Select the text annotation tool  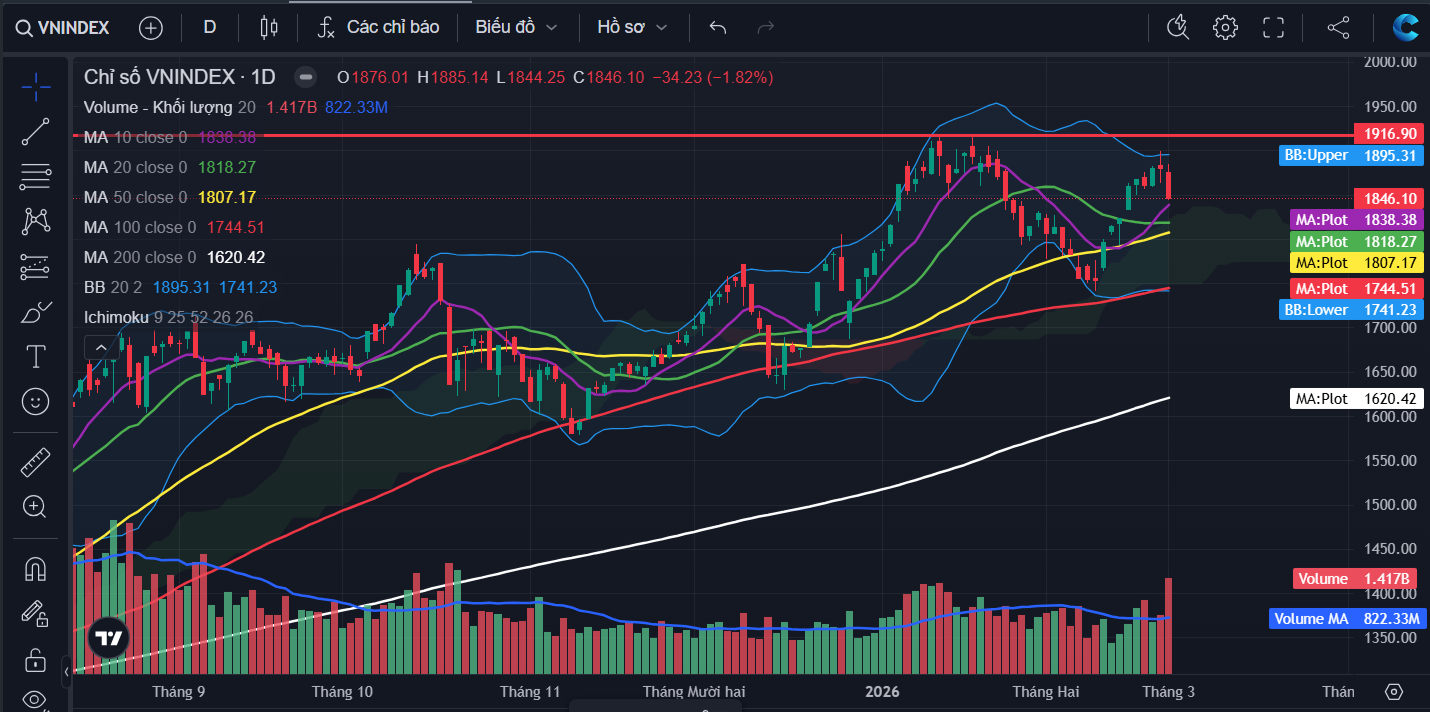[x=36, y=356]
